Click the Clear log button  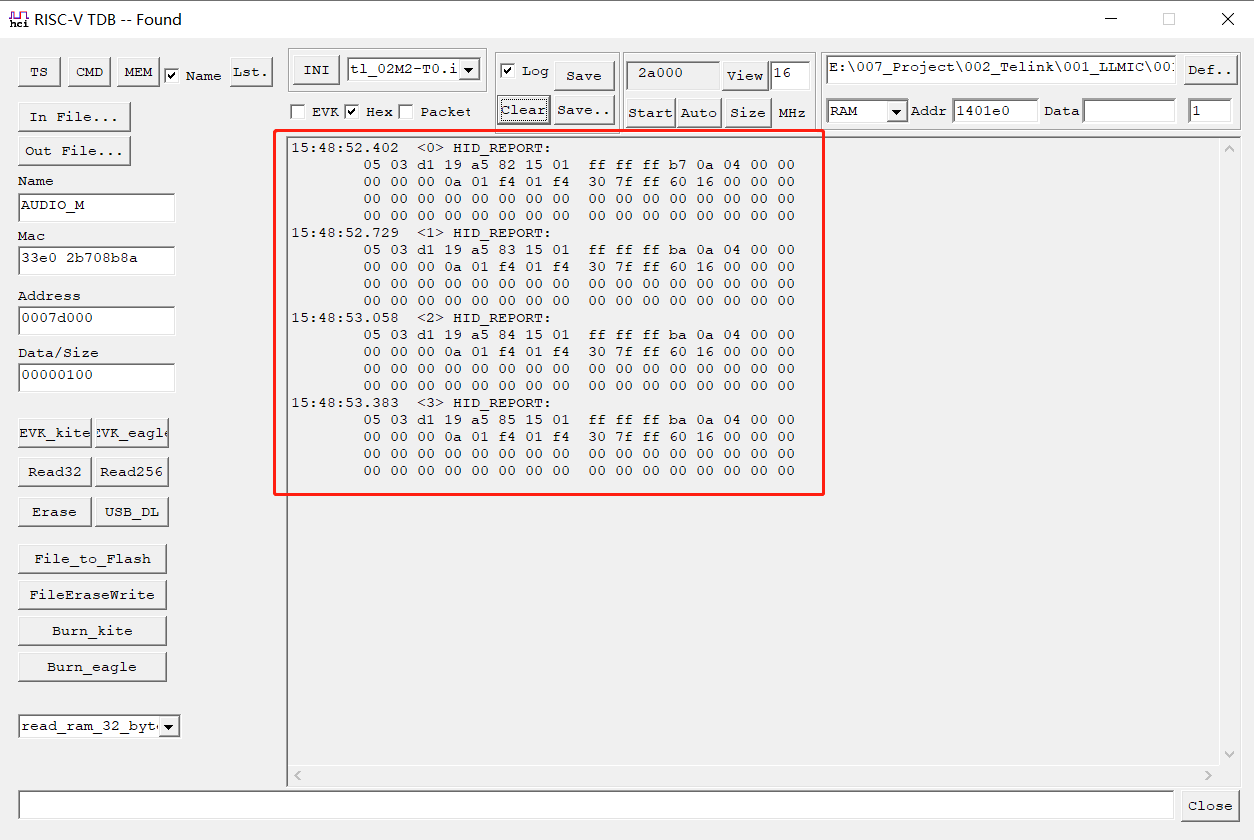coord(523,111)
